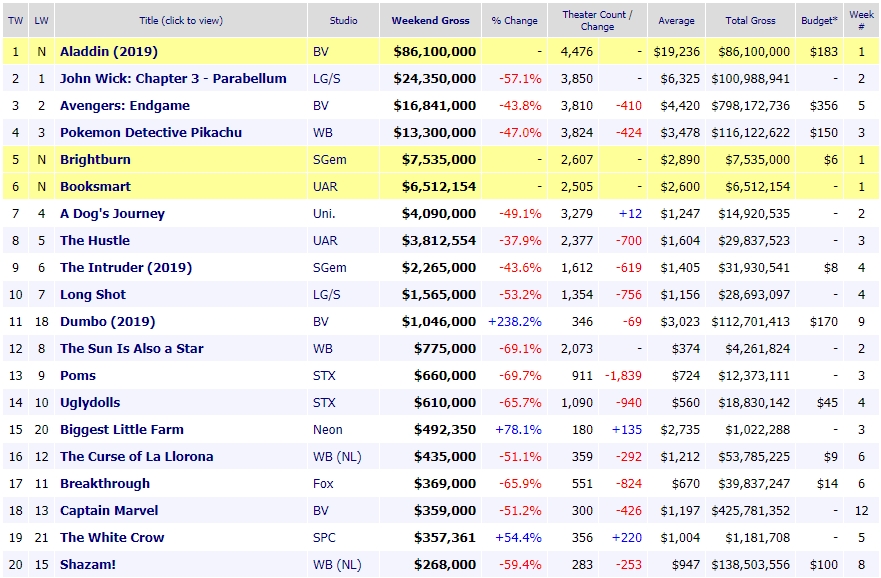The height and width of the screenshot is (578, 881).
Task: Click the Title (click to view) header
Action: pos(181,20)
